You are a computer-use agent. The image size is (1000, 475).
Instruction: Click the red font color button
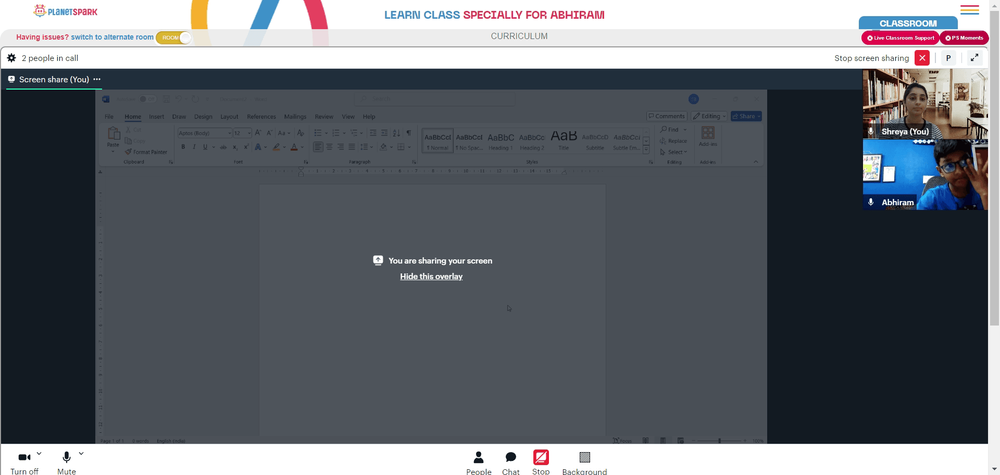click(x=294, y=147)
